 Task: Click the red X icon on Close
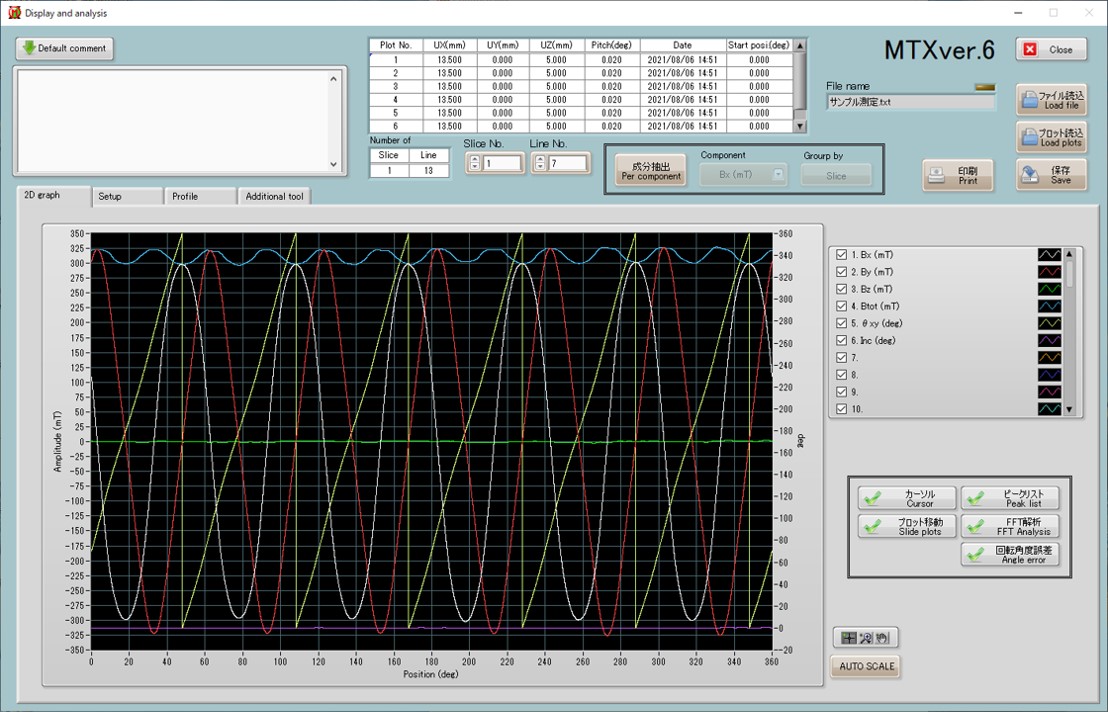point(1030,49)
